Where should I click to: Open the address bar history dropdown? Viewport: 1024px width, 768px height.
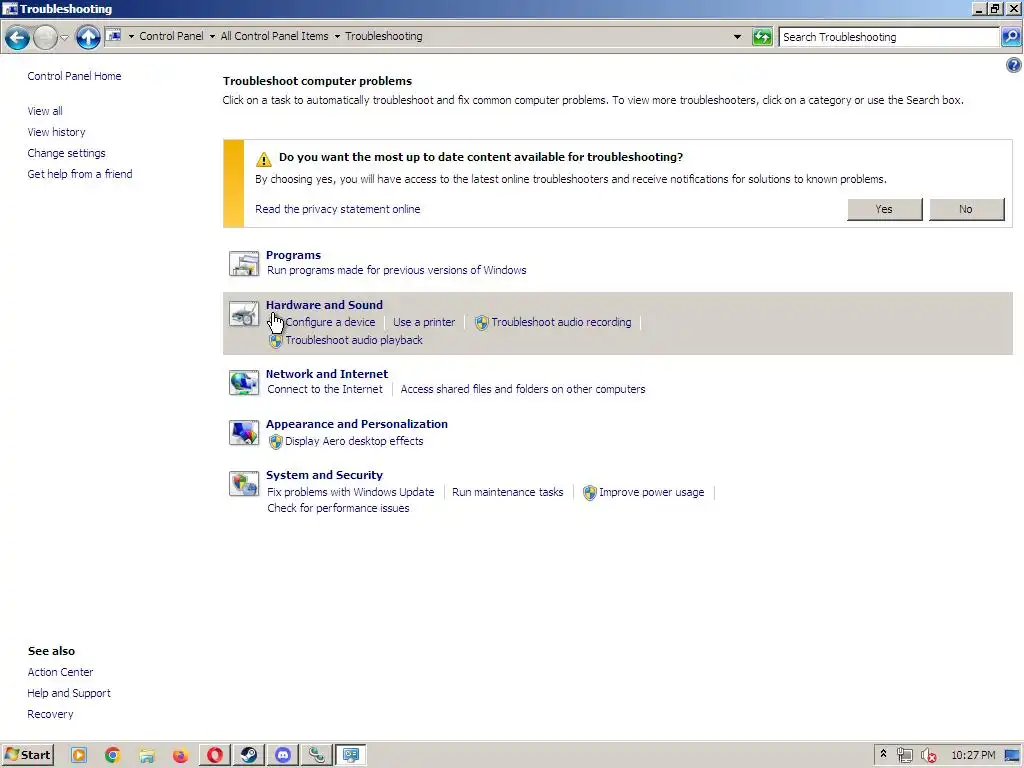[737, 37]
